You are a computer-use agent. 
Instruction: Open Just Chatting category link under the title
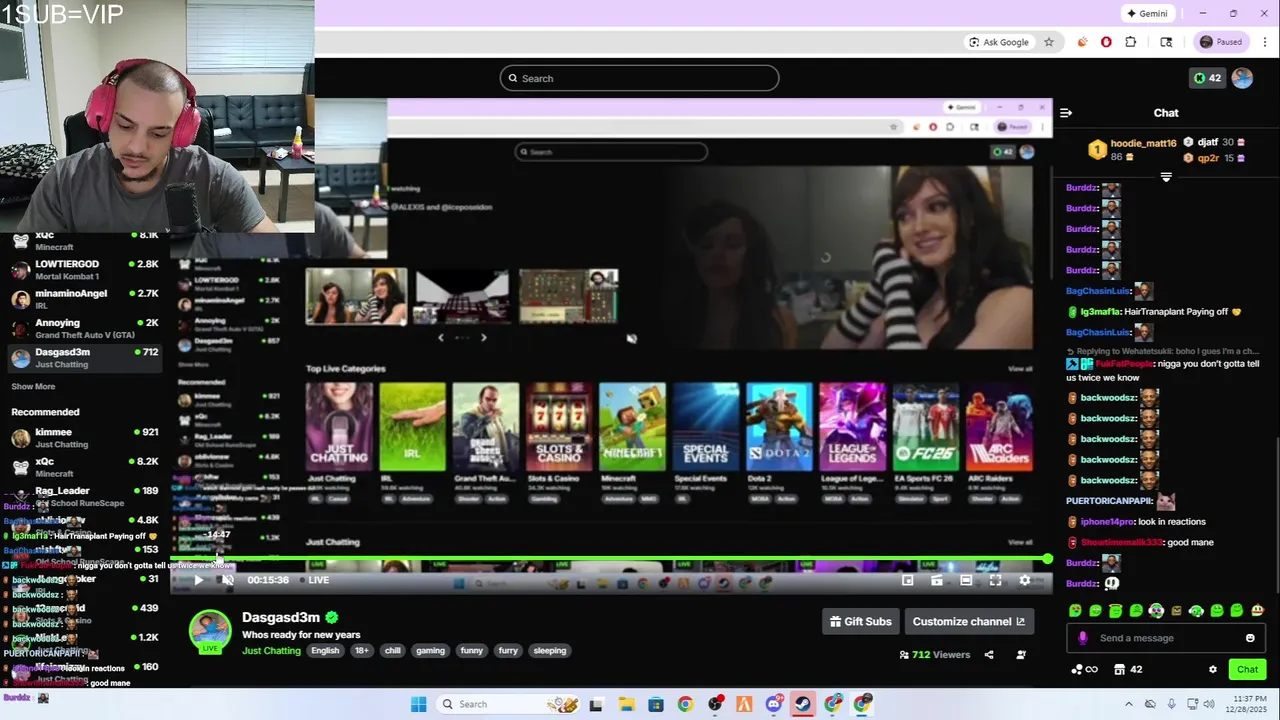click(x=271, y=650)
